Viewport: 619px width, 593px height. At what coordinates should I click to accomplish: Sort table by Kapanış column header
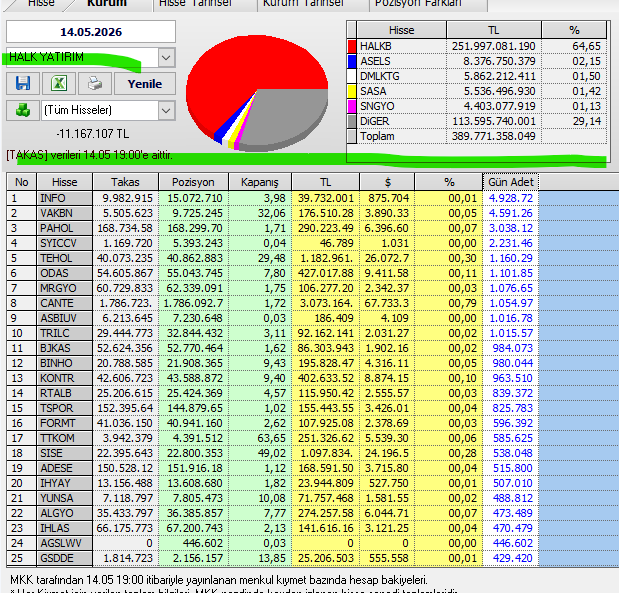coord(260,182)
